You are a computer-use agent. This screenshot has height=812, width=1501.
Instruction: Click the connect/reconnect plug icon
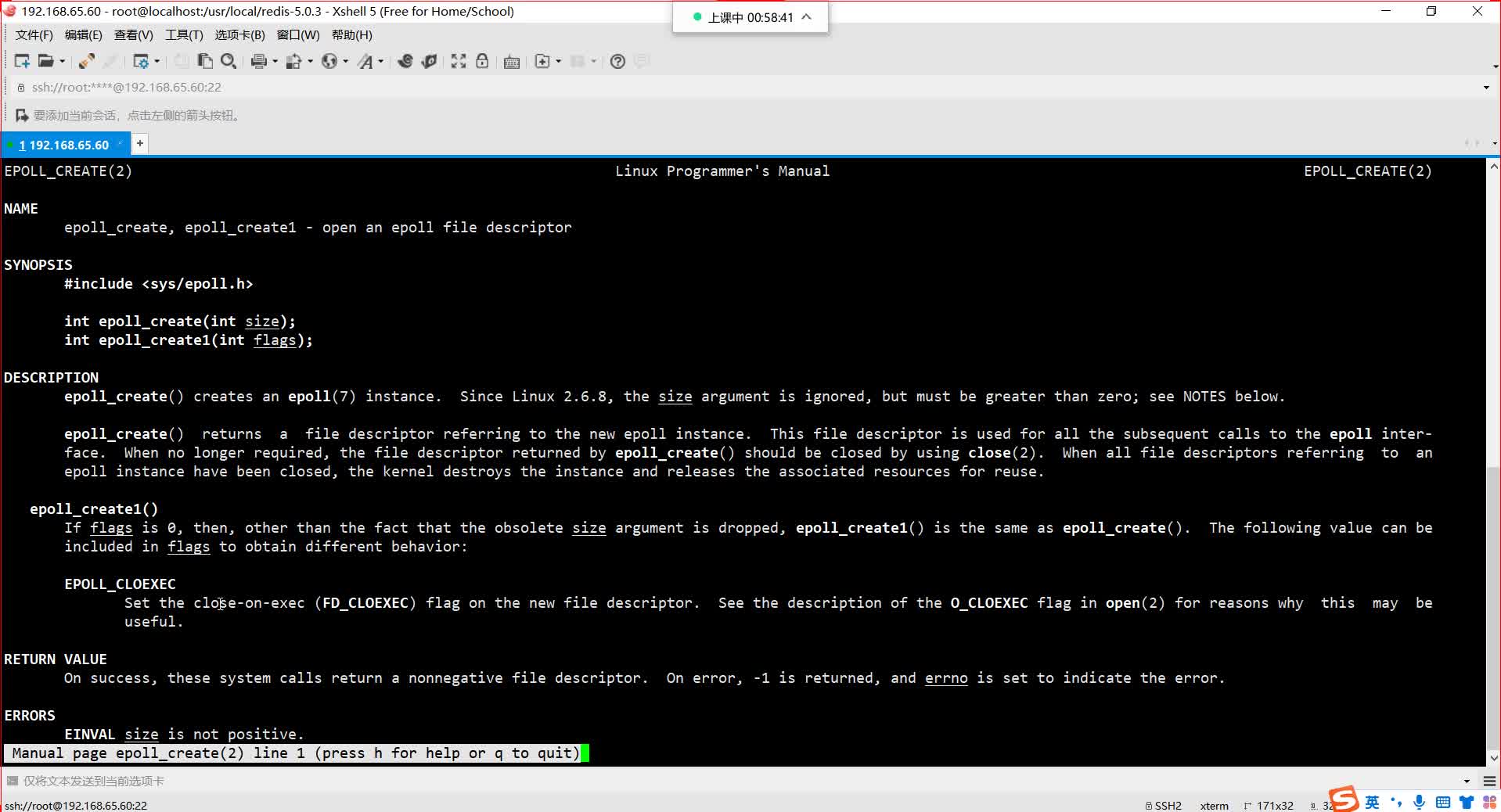[87, 61]
